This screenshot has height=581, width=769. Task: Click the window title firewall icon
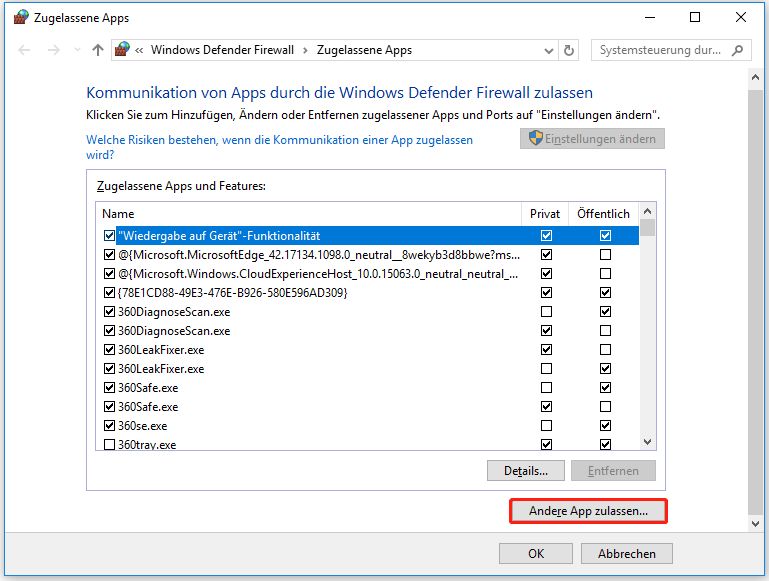pos(21,17)
